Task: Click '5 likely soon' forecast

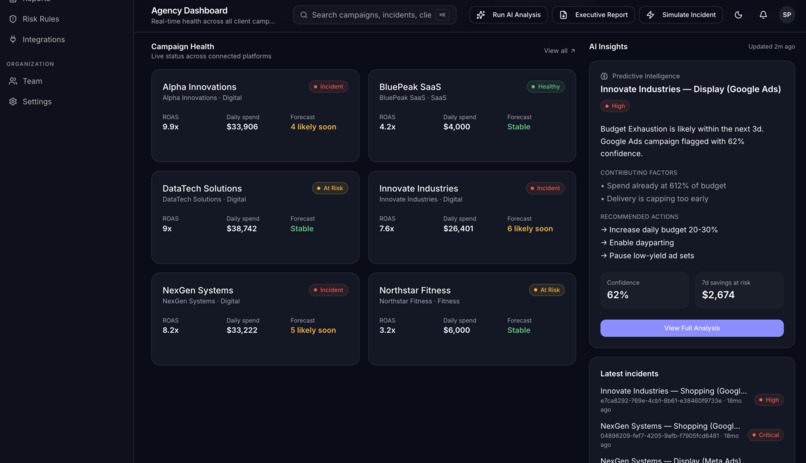Action: pyautogui.click(x=313, y=330)
